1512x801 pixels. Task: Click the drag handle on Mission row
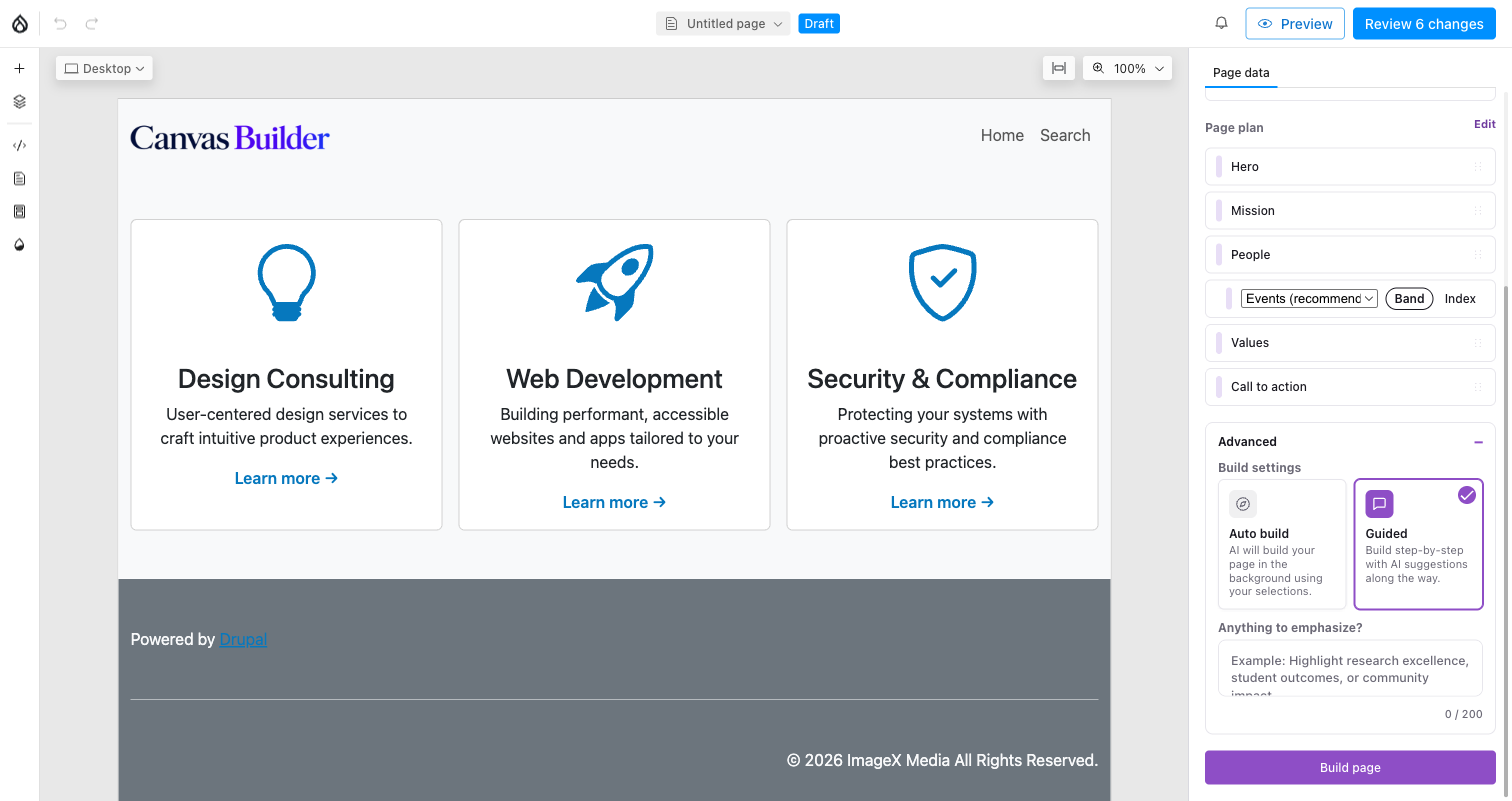tap(1478, 211)
